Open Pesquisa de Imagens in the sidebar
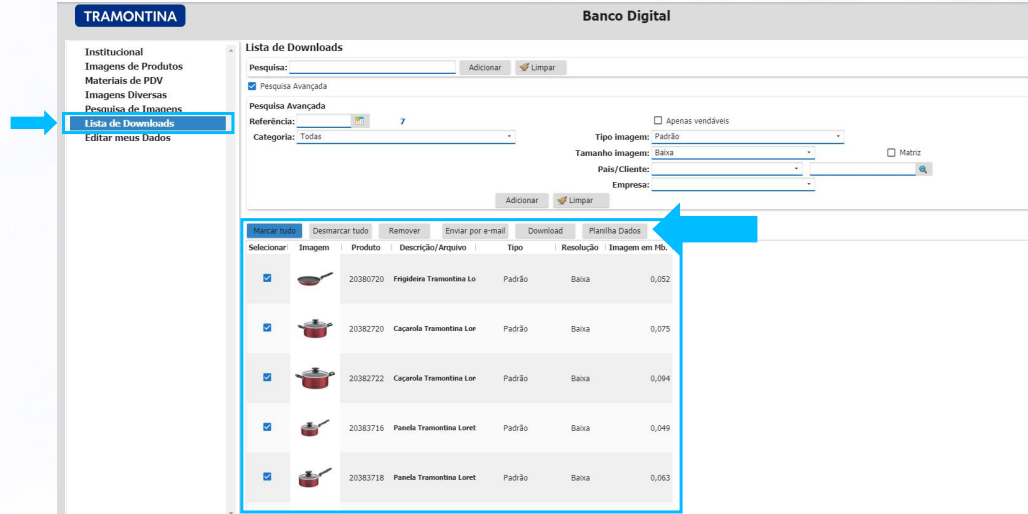 tap(134, 109)
